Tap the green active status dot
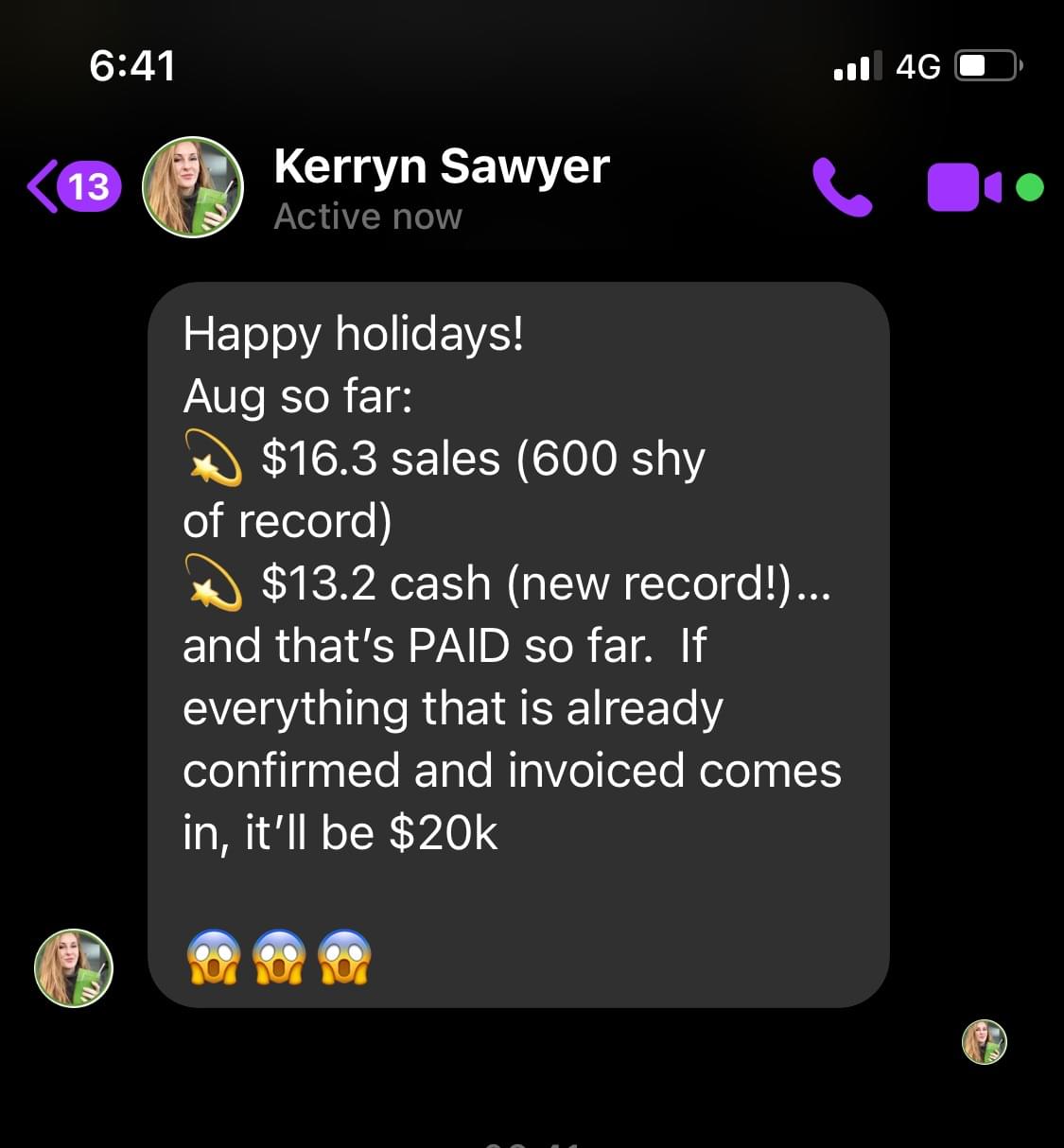Viewport: 1064px width, 1148px height. 1030,187
